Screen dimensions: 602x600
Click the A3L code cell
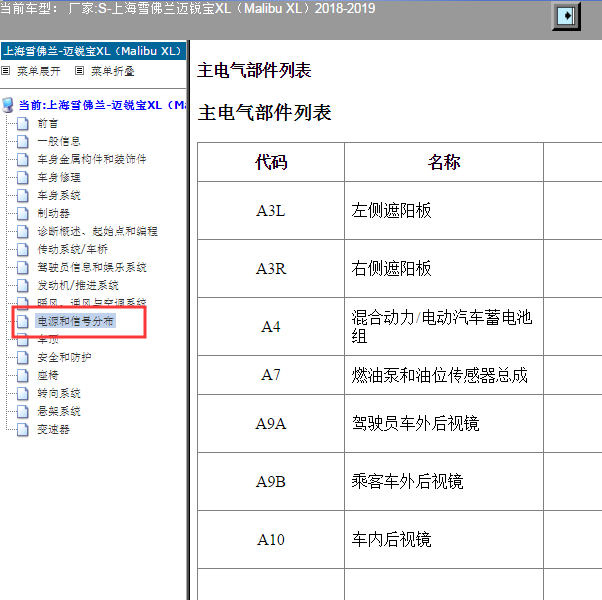click(271, 210)
